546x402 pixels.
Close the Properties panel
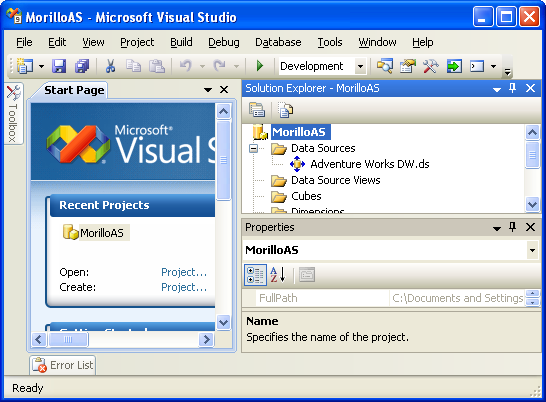530,227
